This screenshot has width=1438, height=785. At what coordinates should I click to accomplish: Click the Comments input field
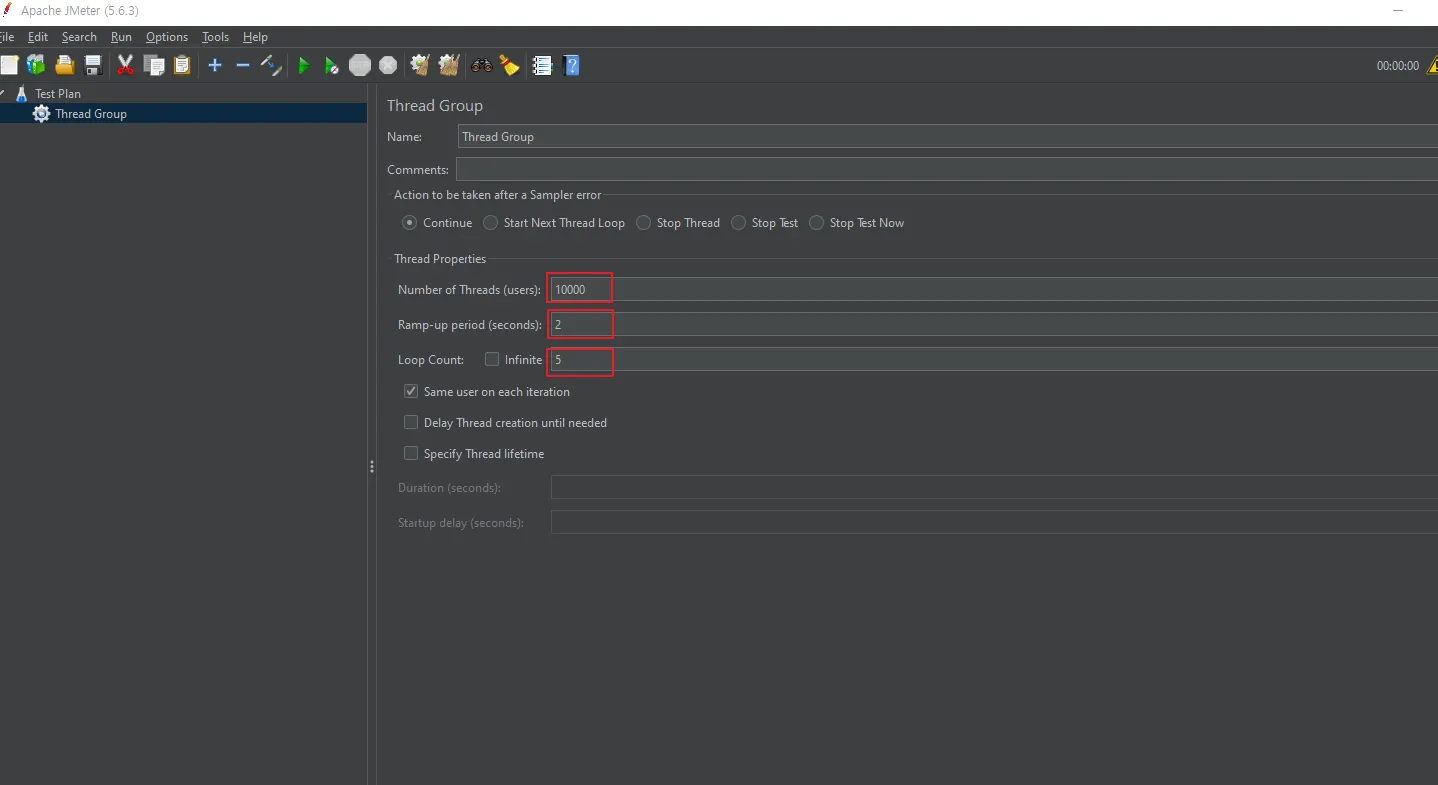(x=946, y=170)
